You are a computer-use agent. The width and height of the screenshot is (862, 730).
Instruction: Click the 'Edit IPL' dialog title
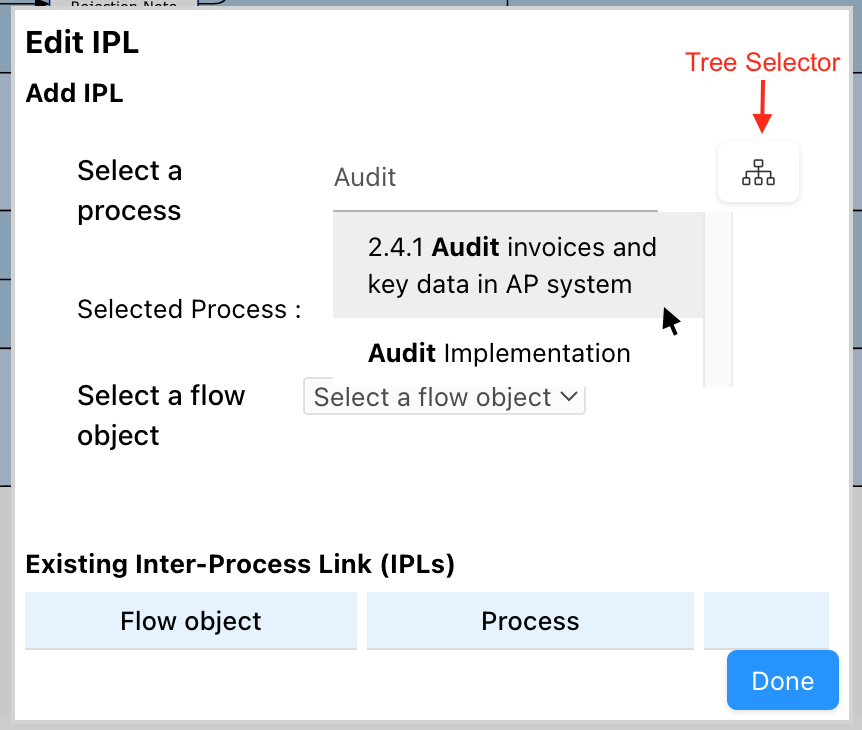[82, 43]
